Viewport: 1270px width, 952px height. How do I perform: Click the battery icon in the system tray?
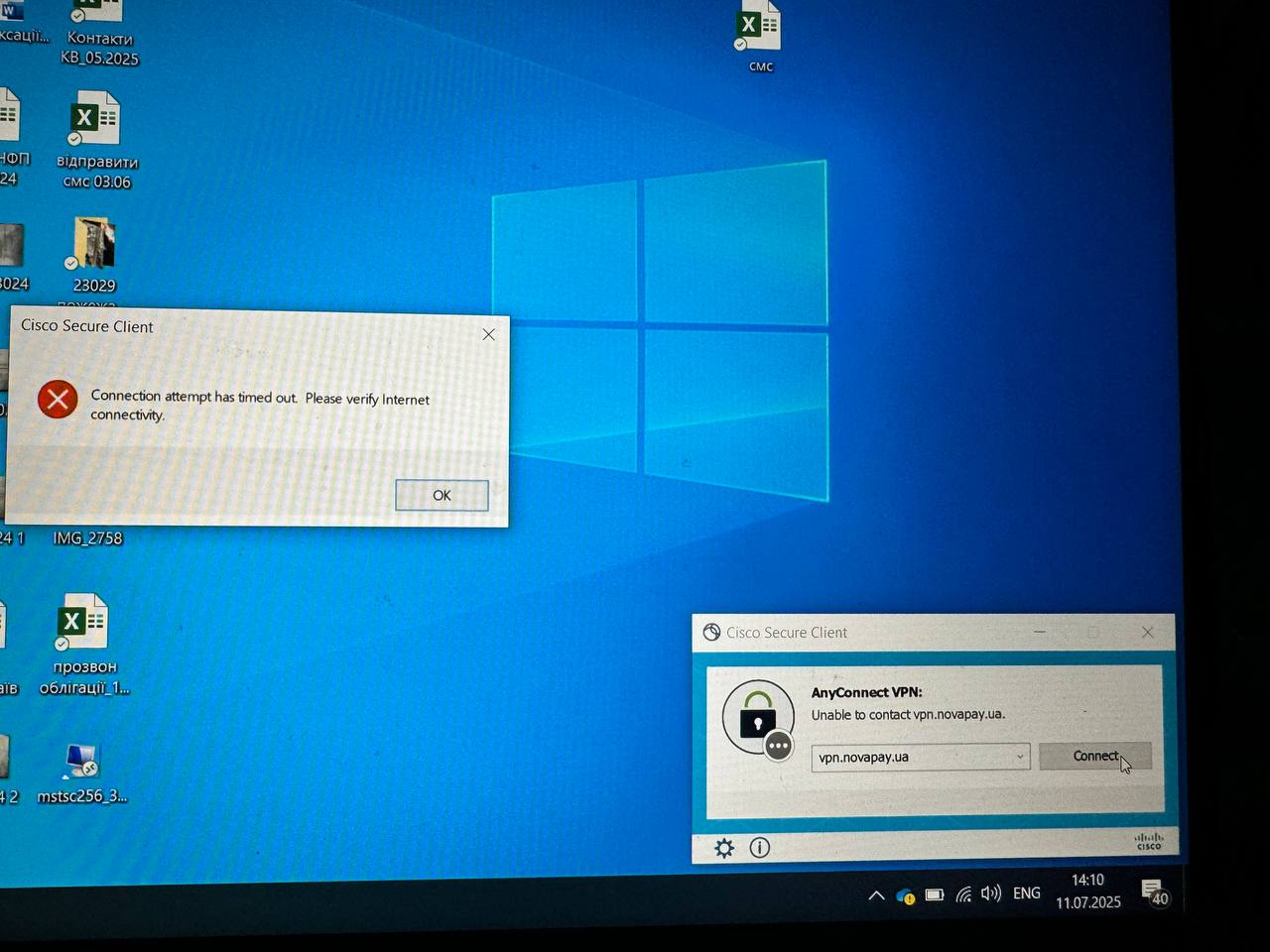[934, 894]
